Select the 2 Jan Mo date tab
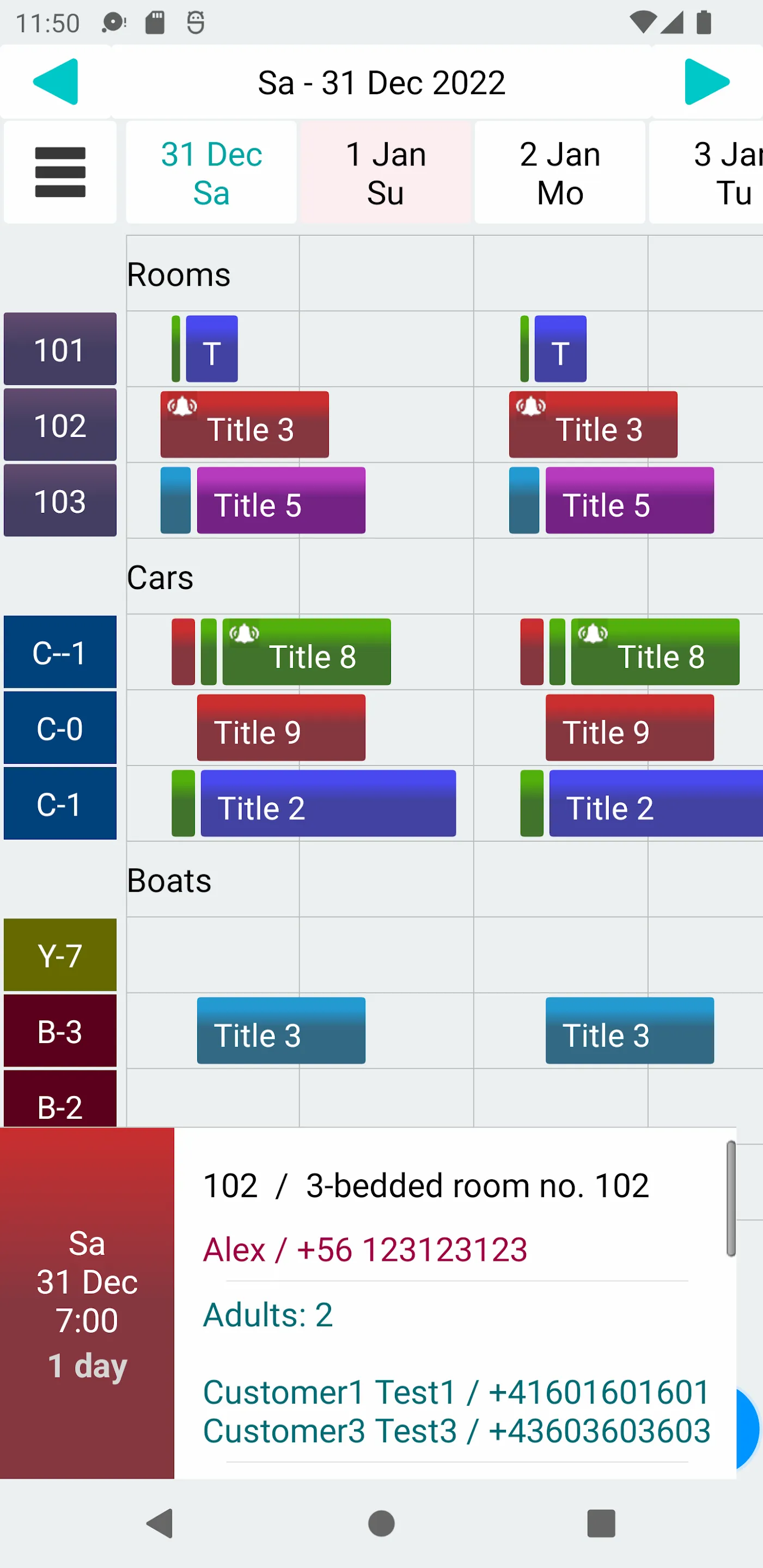Image resolution: width=763 pixels, height=1568 pixels. (560, 172)
